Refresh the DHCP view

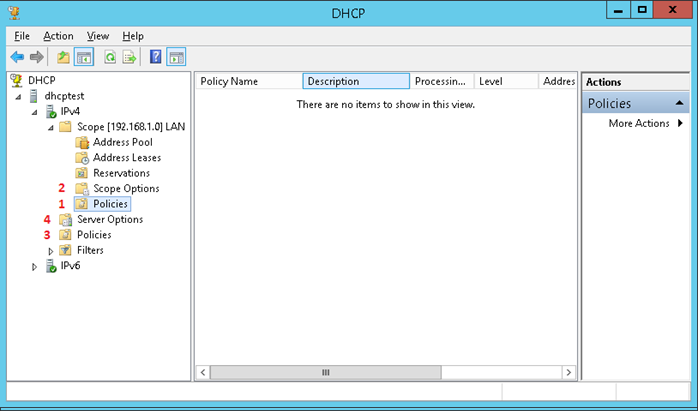(110, 57)
